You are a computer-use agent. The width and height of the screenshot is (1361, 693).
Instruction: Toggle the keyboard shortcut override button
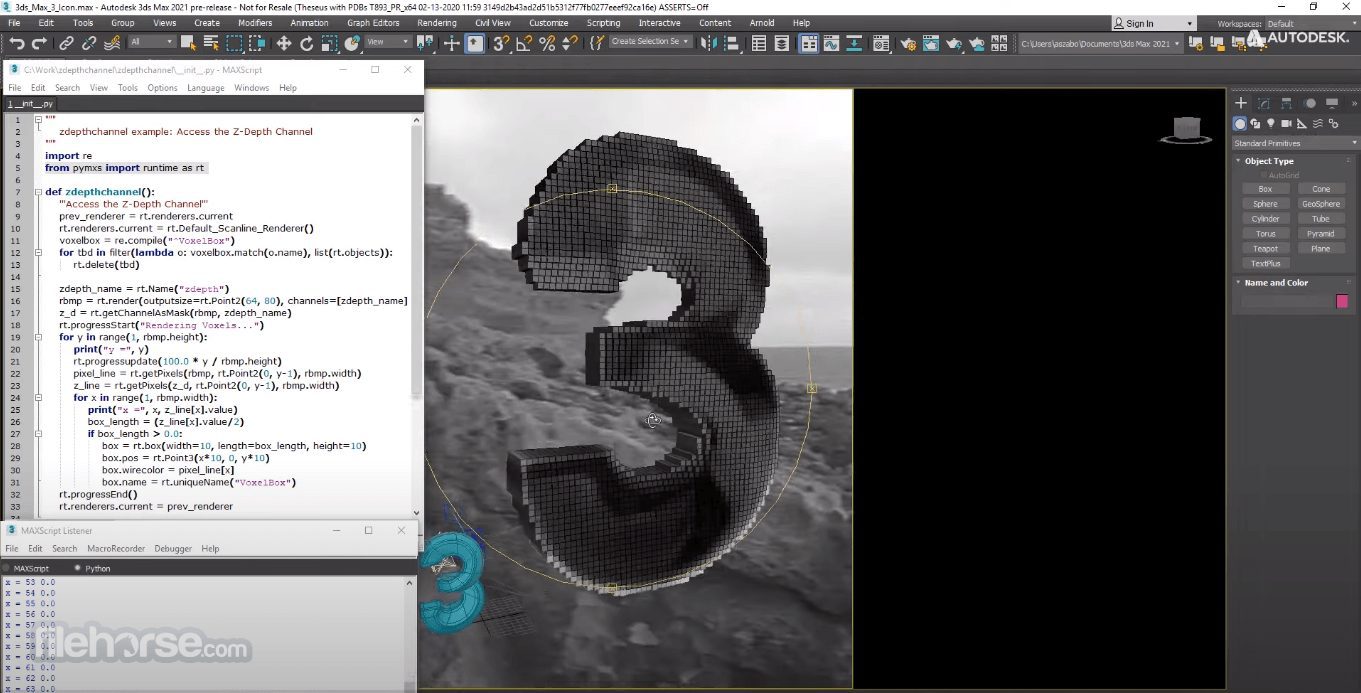[x=474, y=43]
